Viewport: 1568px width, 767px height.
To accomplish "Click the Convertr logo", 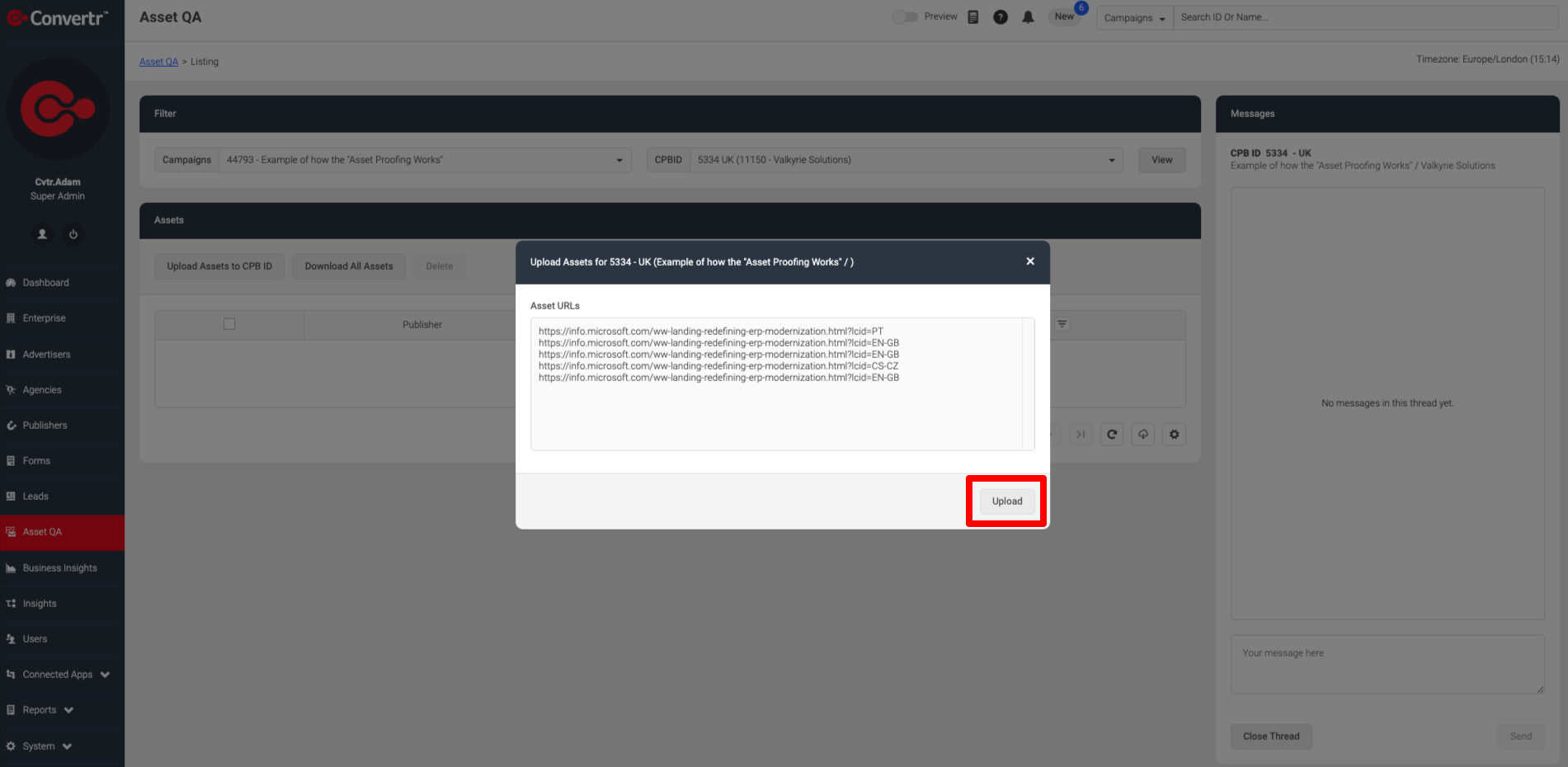I will tap(57, 17).
